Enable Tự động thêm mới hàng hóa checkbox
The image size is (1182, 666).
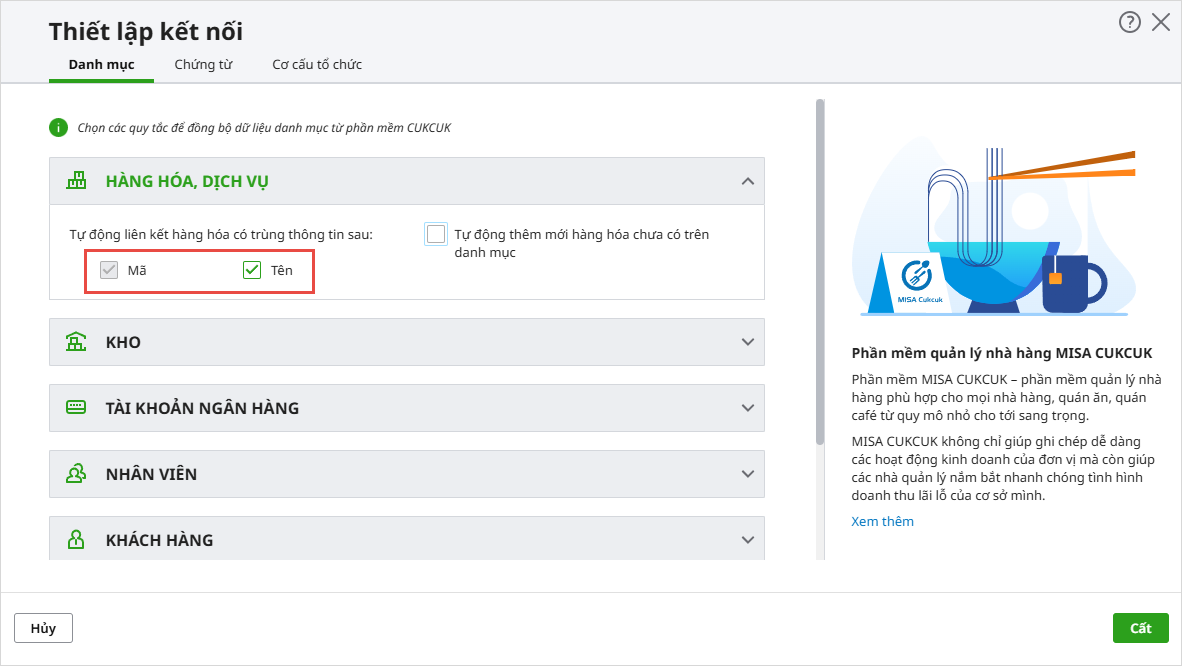coord(436,234)
